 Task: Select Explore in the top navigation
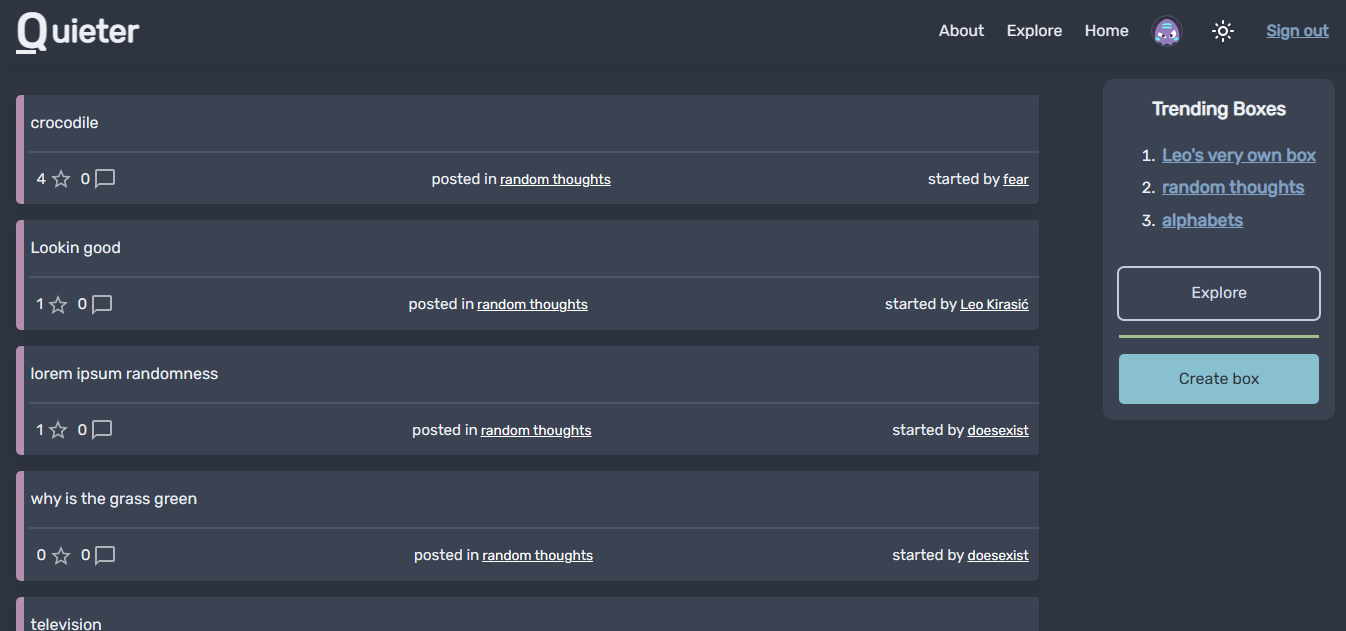tap(1034, 31)
